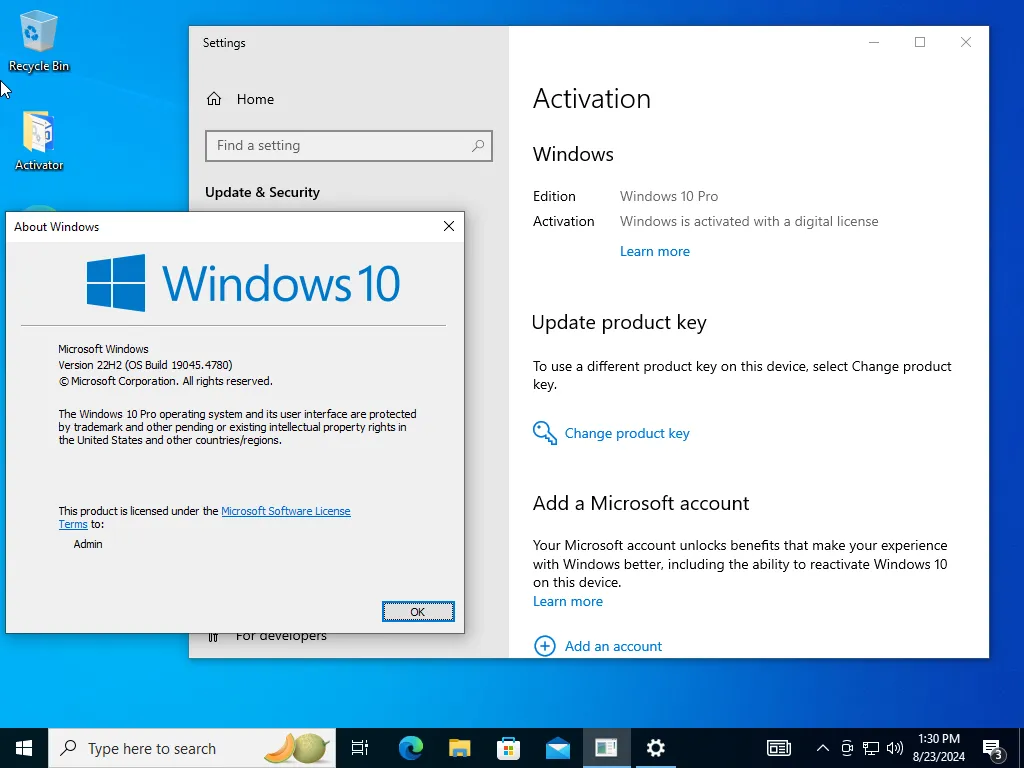Click the Find a setting search box
This screenshot has width=1024, height=768.
point(349,146)
